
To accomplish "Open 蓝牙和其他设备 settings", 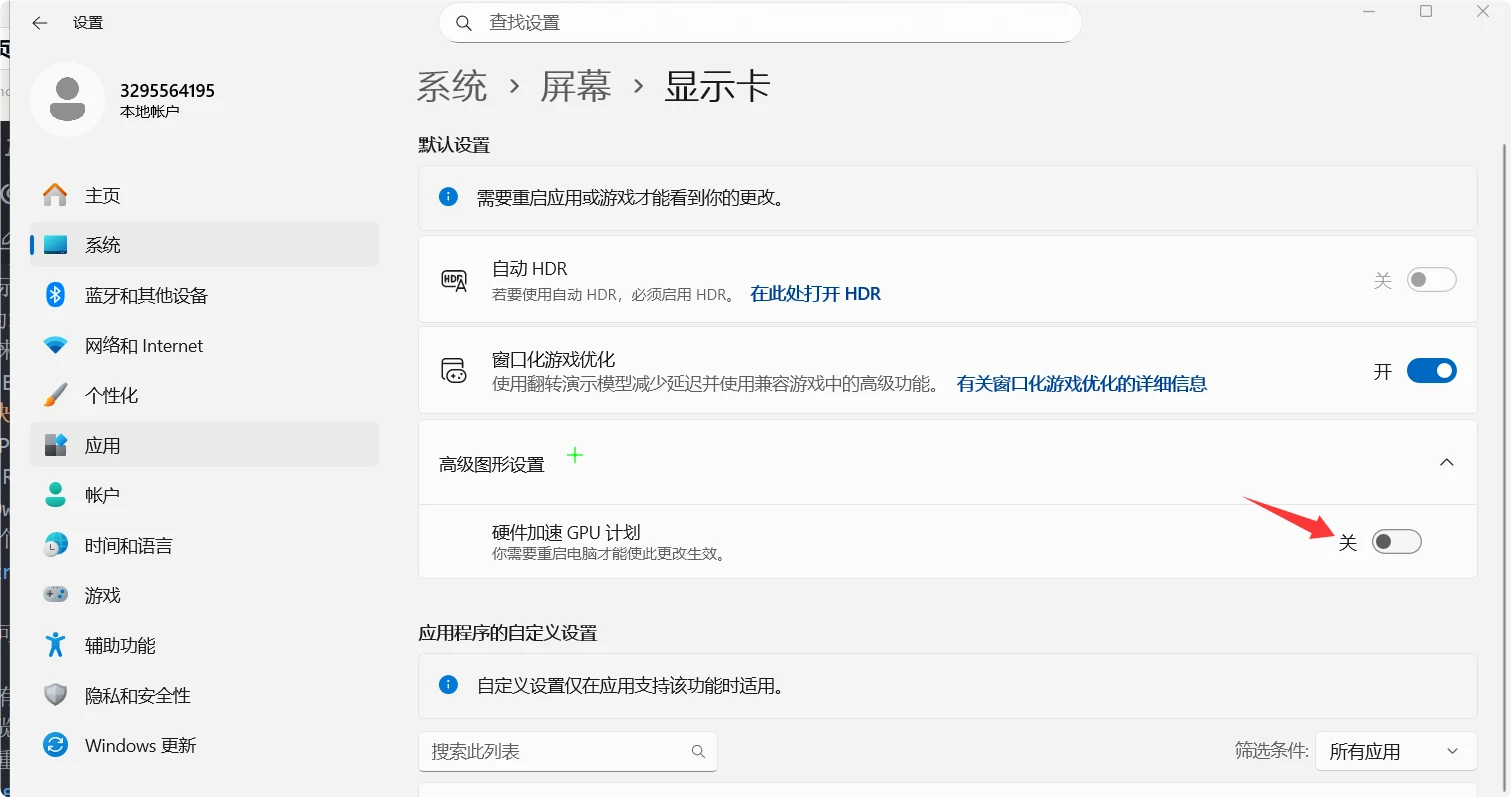I will [x=148, y=294].
